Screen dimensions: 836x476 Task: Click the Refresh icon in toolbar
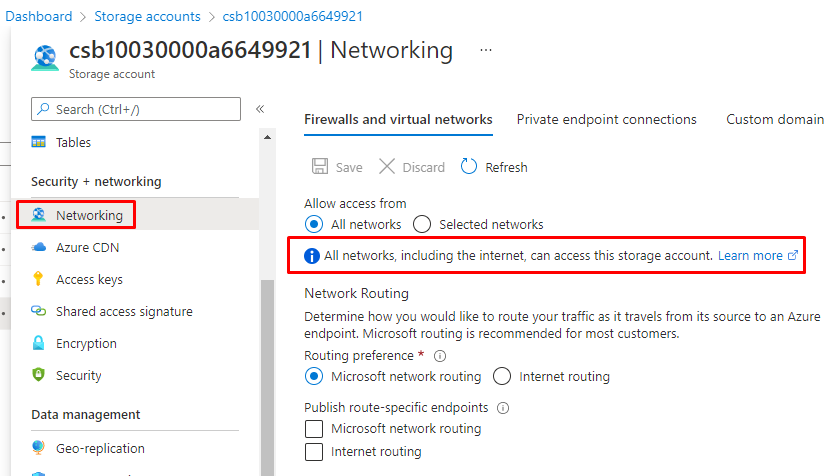tap(469, 167)
